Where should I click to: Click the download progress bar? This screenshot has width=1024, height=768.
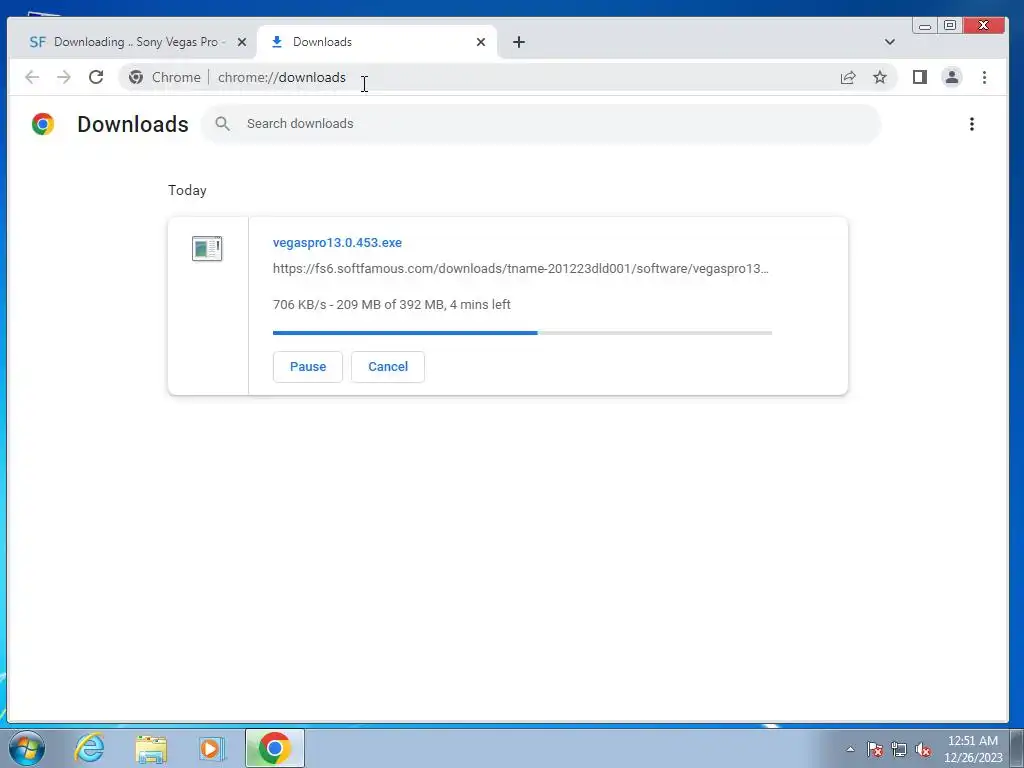pos(522,333)
